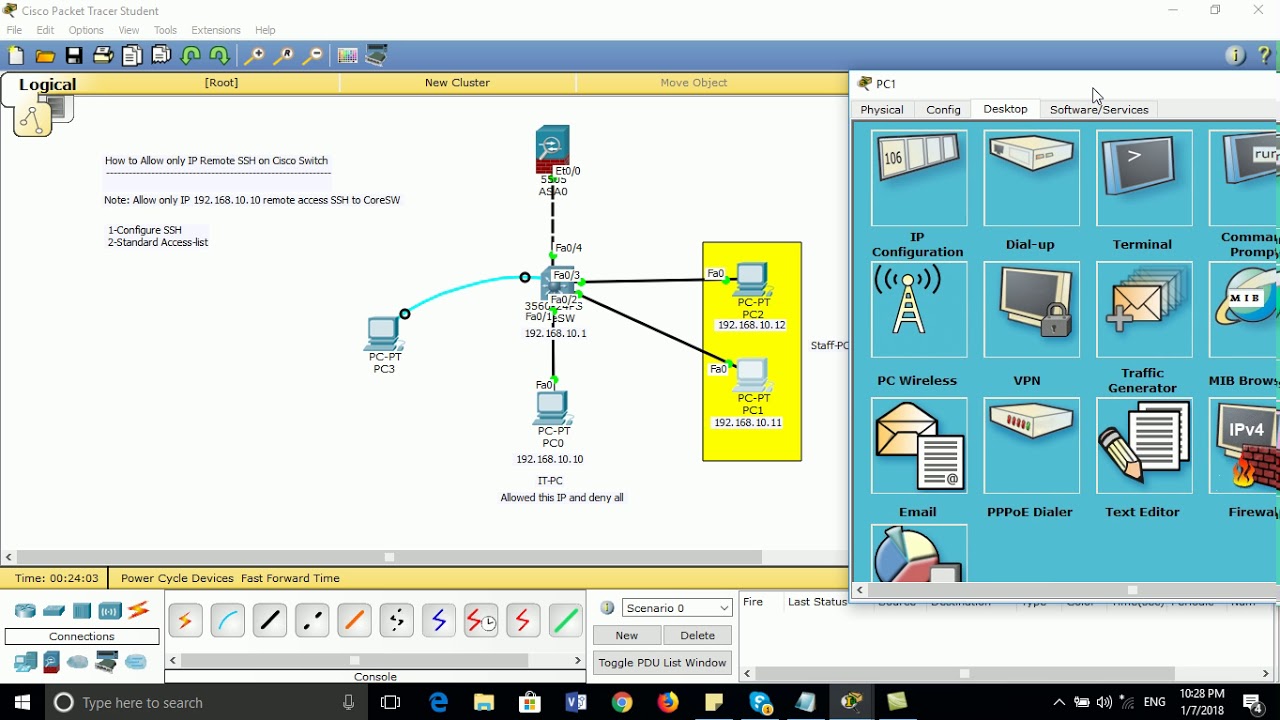Click Fast Forward Time
1280x720 pixels.
click(290, 578)
